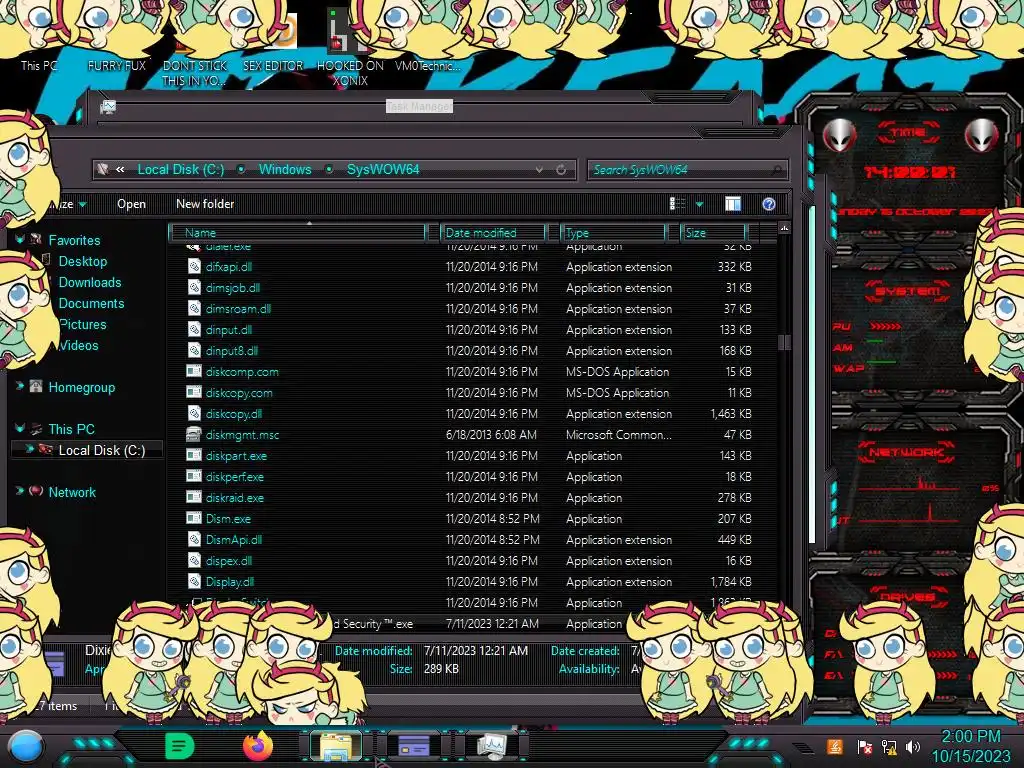Open the orange Java tray icon
Screen dimensions: 1024x768
[835, 746]
